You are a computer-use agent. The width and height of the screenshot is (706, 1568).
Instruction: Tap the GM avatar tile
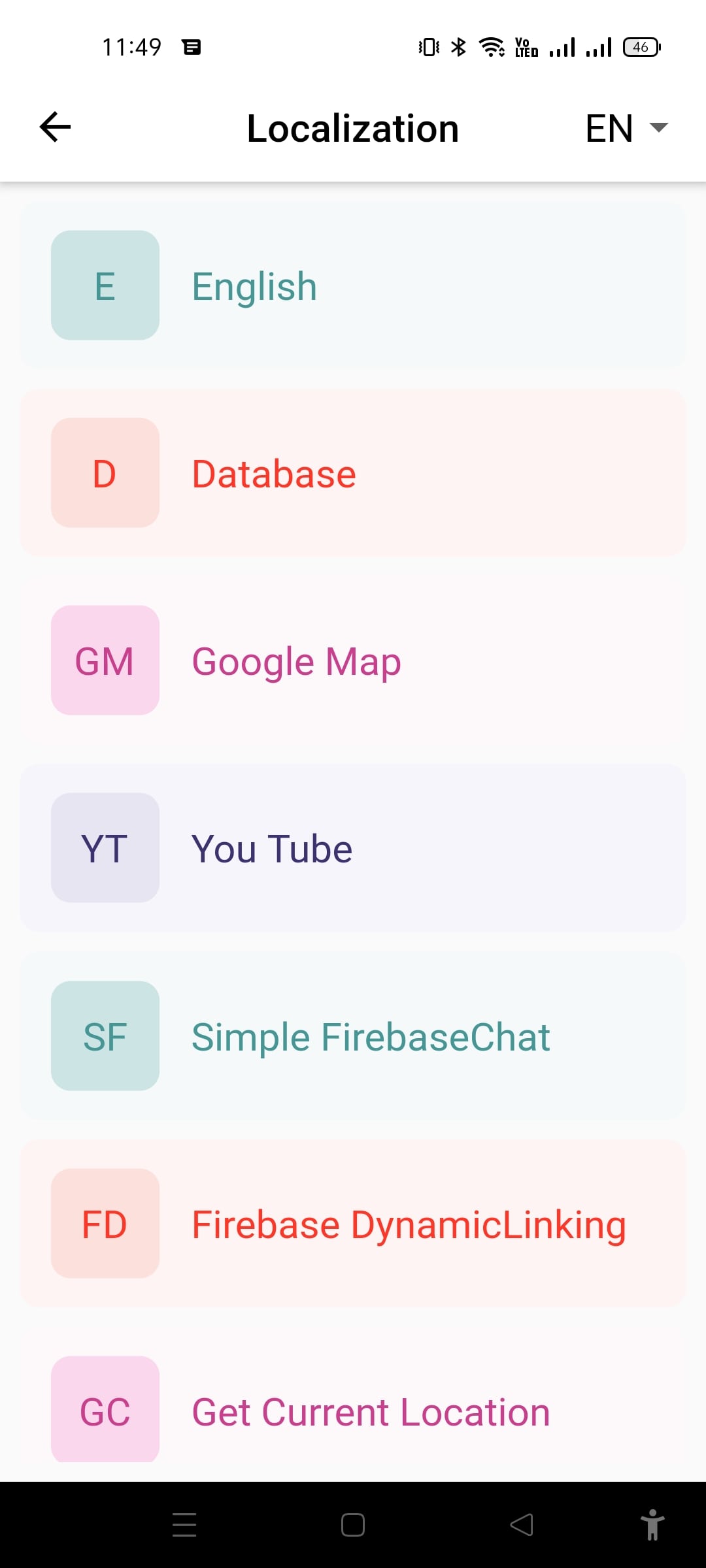pyautogui.click(x=105, y=661)
